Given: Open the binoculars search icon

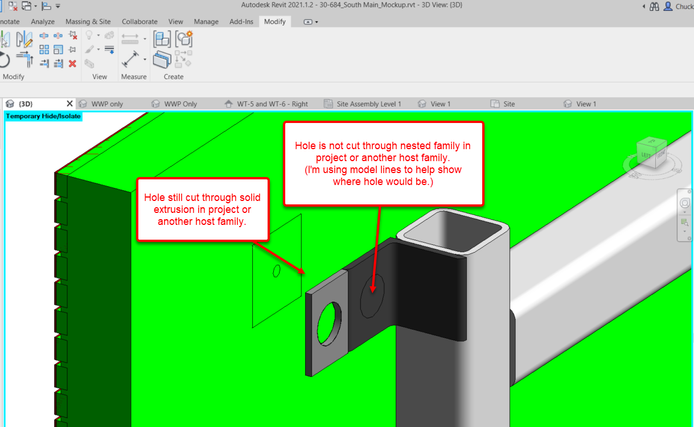Looking at the screenshot, I should tap(654, 6).
